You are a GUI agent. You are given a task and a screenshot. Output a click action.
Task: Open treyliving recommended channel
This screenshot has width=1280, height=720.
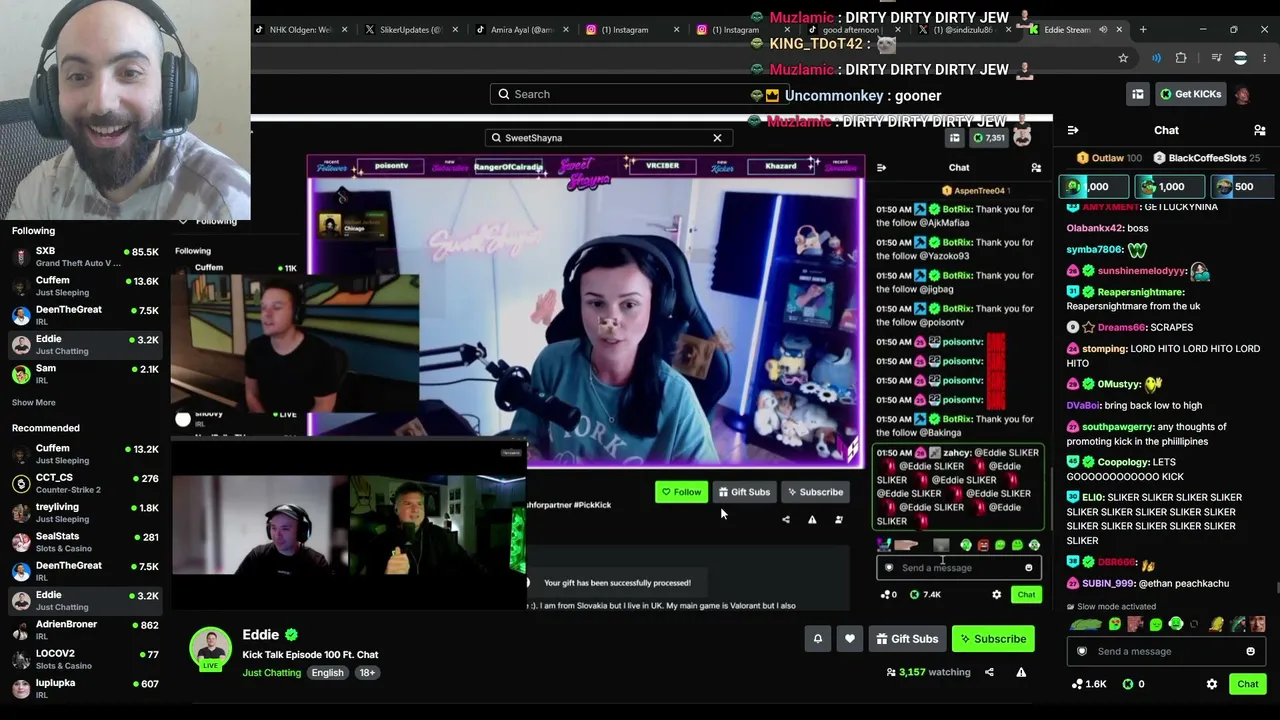pyautogui.click(x=85, y=513)
